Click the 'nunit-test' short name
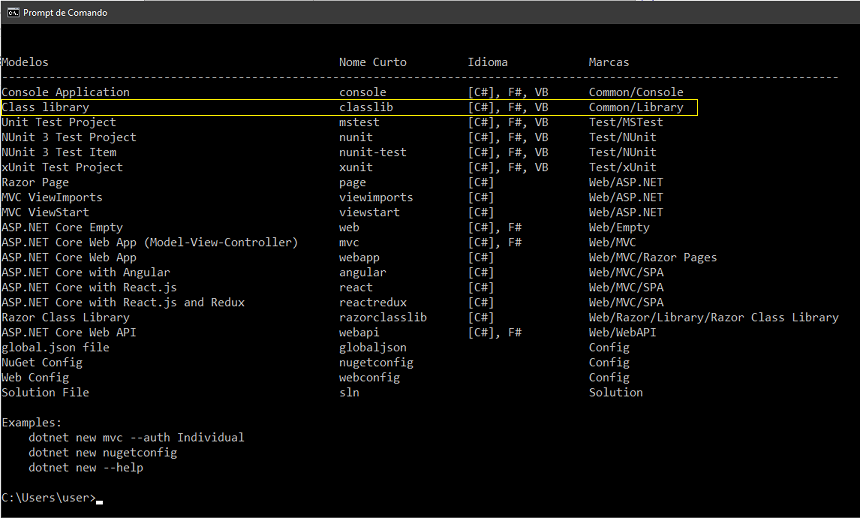860x518 pixels. pyautogui.click(x=373, y=152)
